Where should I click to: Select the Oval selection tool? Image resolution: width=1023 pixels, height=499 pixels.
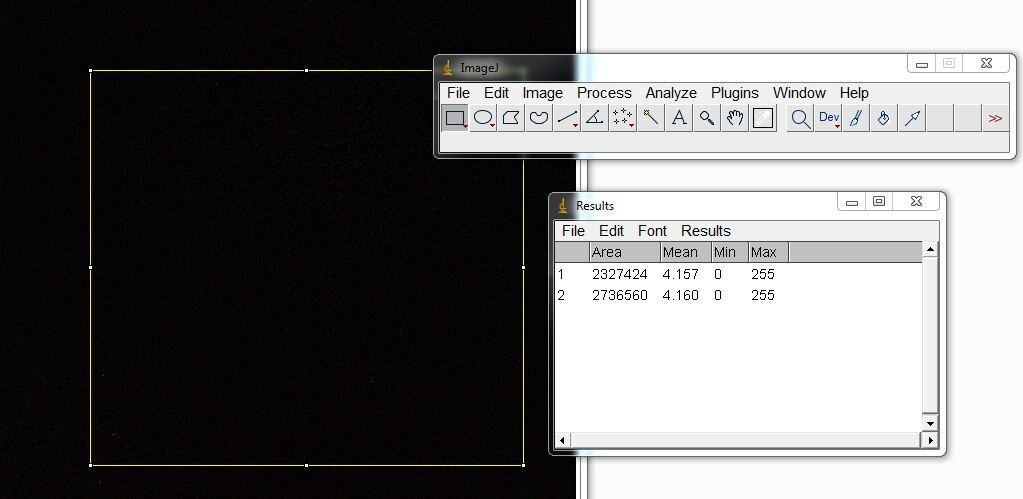[x=483, y=118]
